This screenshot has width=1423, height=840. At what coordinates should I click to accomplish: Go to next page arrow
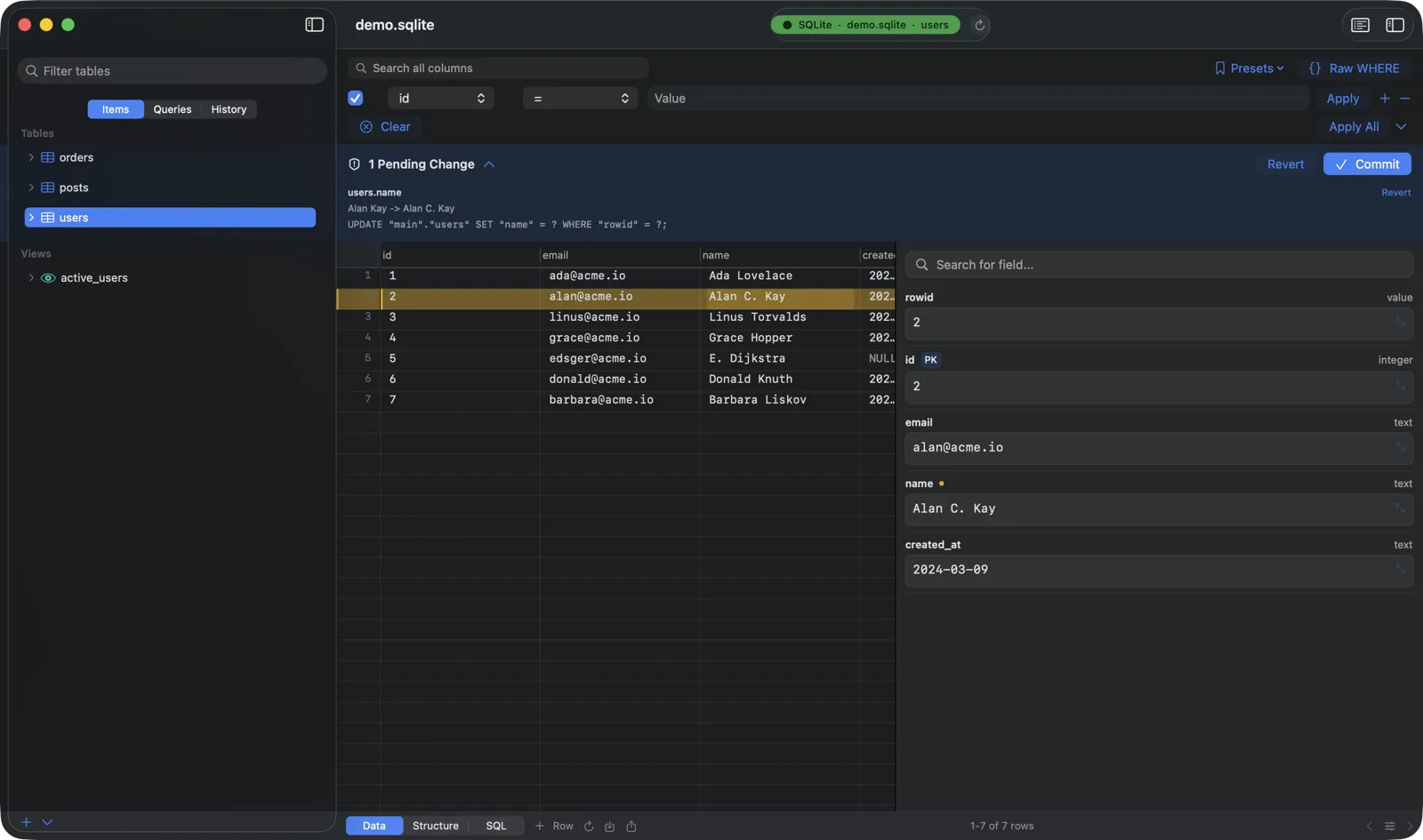click(1410, 826)
